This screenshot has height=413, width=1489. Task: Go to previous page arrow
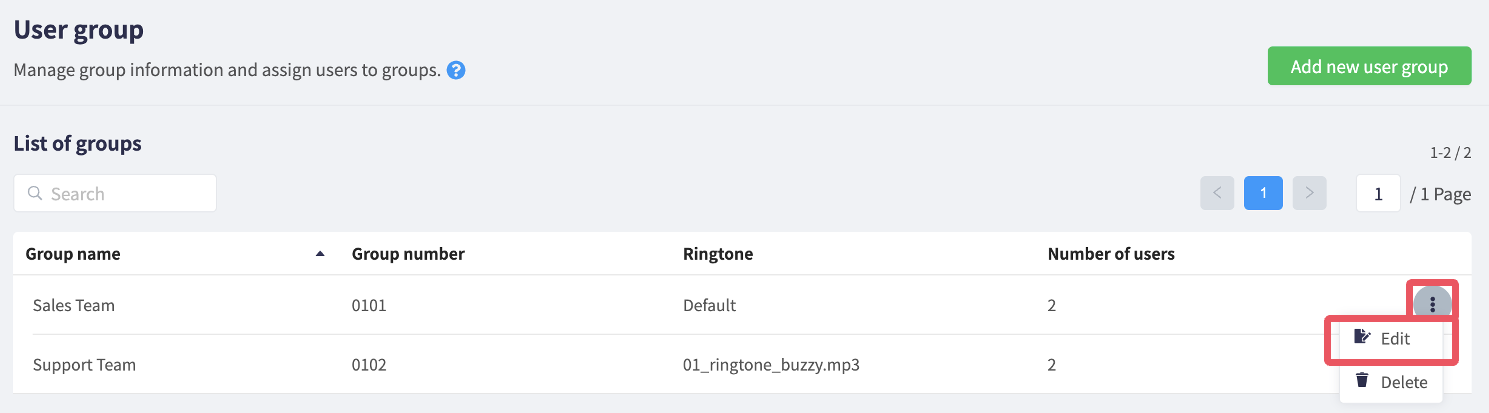[x=1217, y=193]
